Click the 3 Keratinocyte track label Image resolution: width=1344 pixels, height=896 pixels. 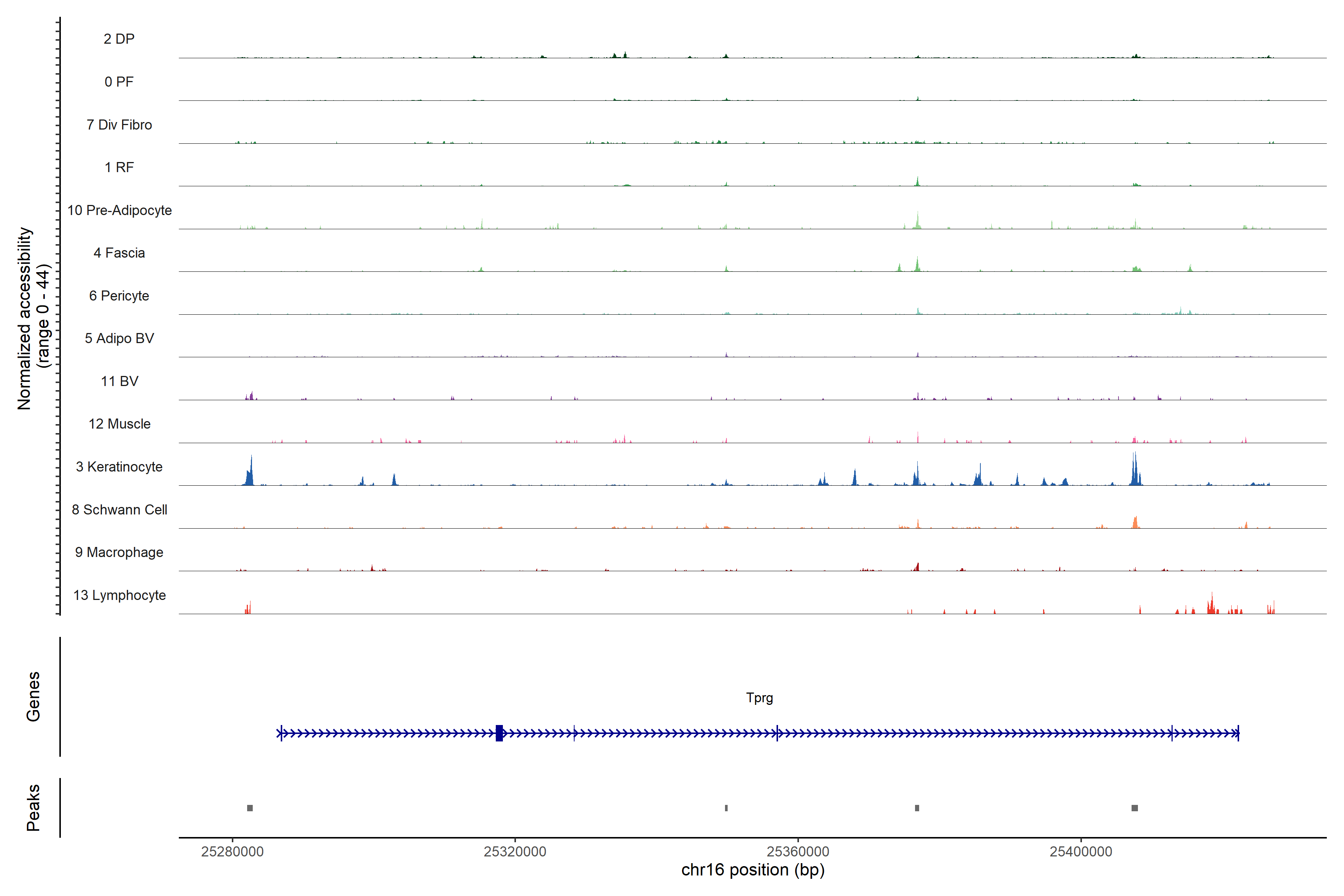pyautogui.click(x=119, y=467)
